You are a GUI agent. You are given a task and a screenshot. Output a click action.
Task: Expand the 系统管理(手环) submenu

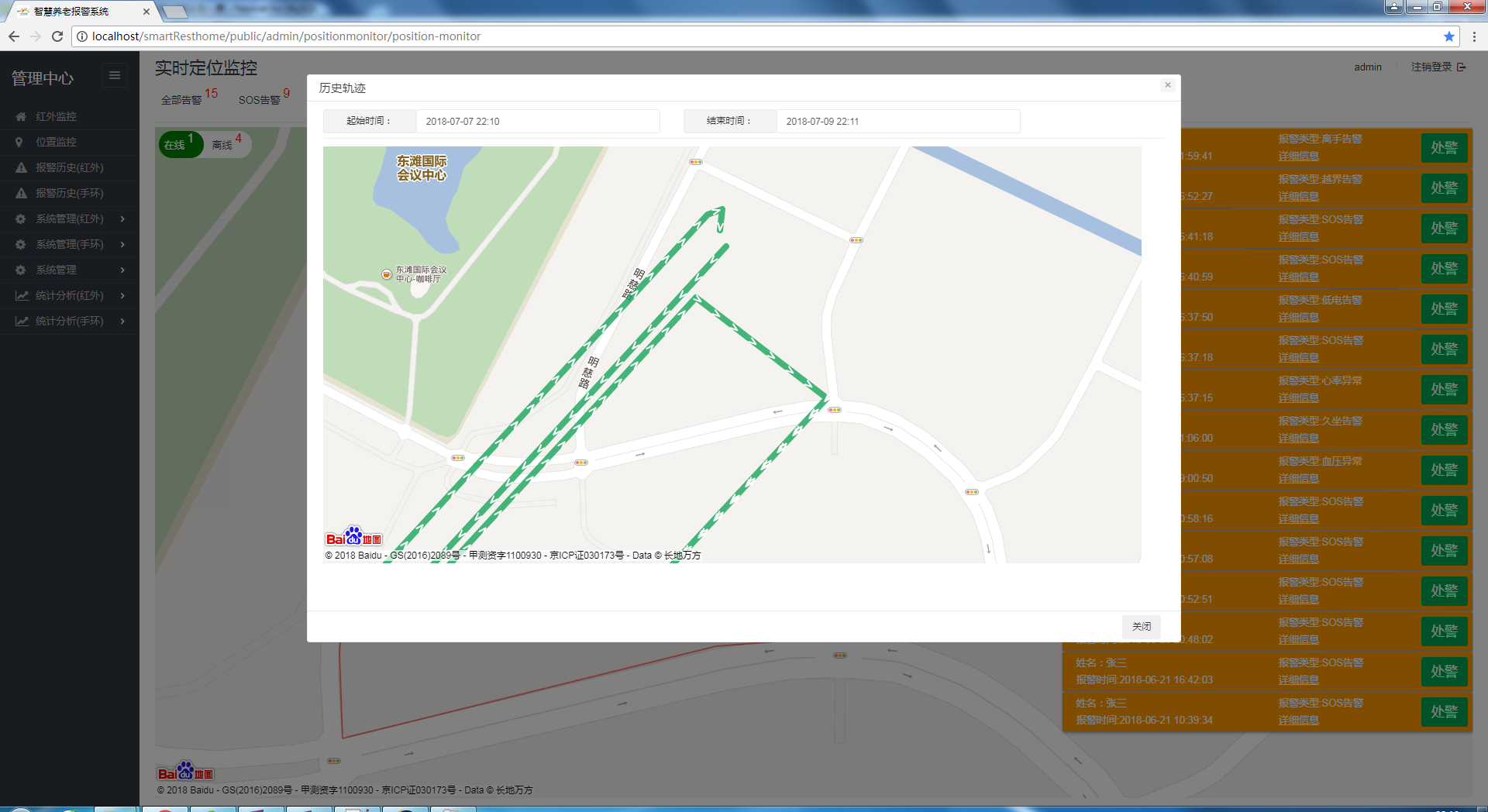69,244
